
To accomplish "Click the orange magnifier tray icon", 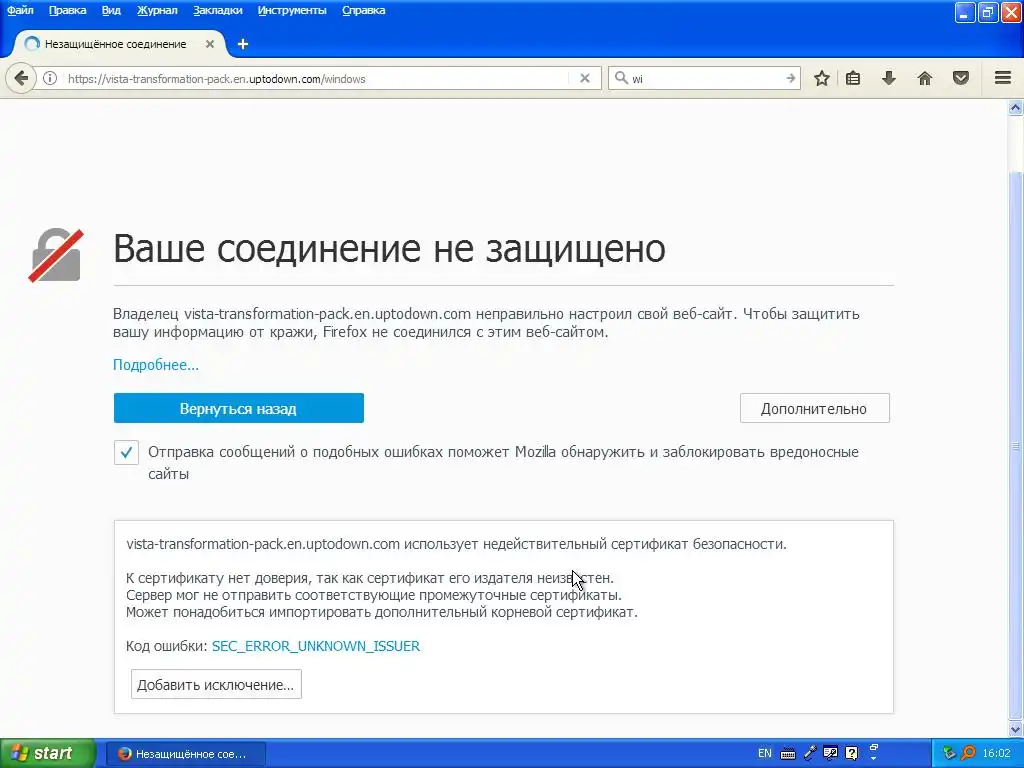I will point(968,753).
